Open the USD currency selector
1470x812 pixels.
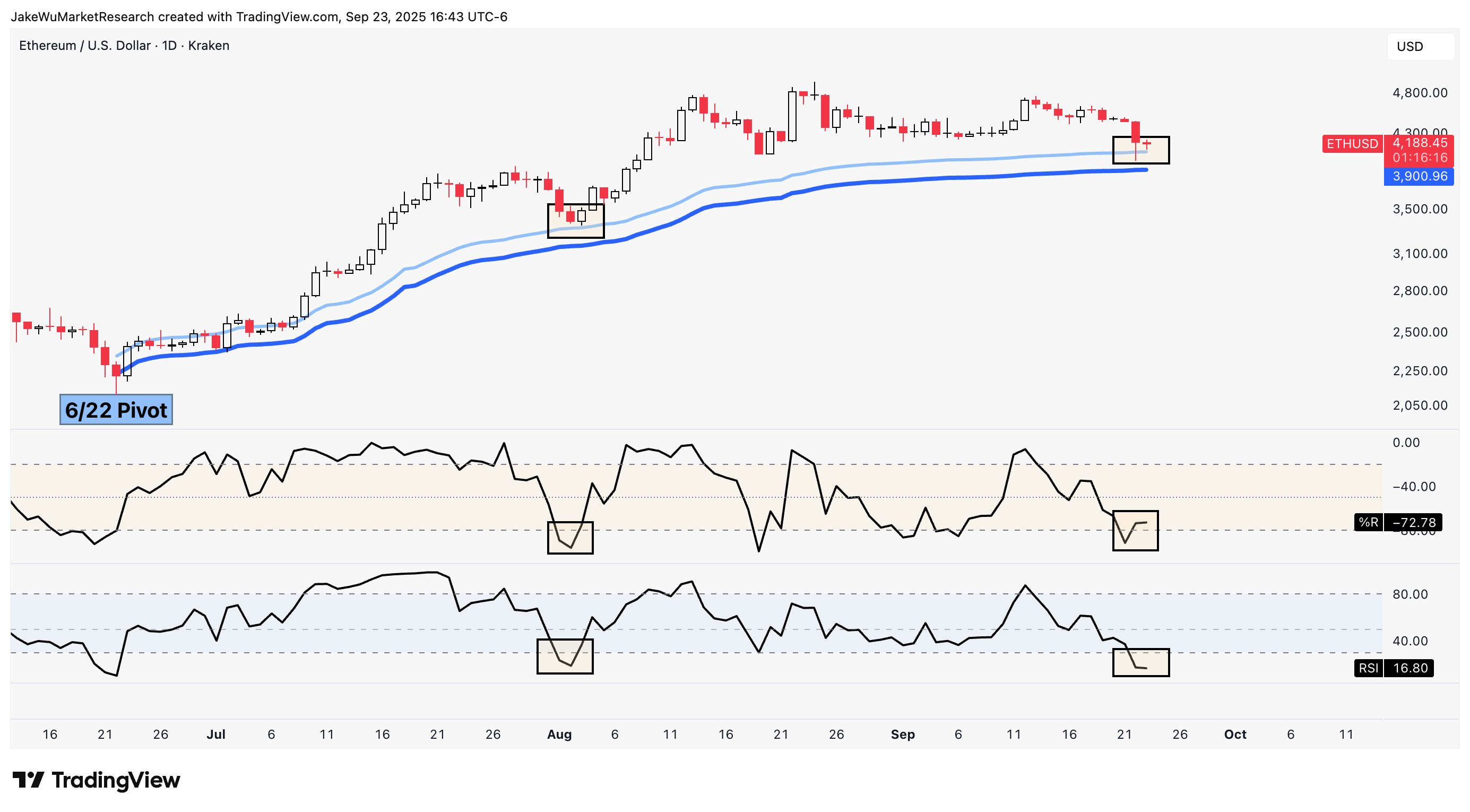tap(1419, 46)
